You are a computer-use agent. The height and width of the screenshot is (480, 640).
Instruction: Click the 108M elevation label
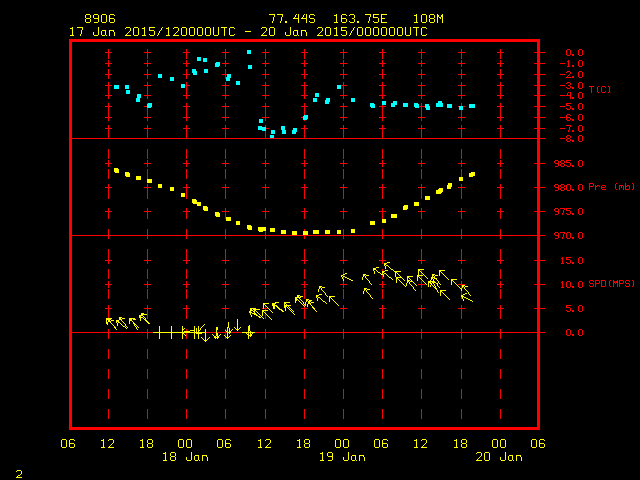[x=428, y=19]
